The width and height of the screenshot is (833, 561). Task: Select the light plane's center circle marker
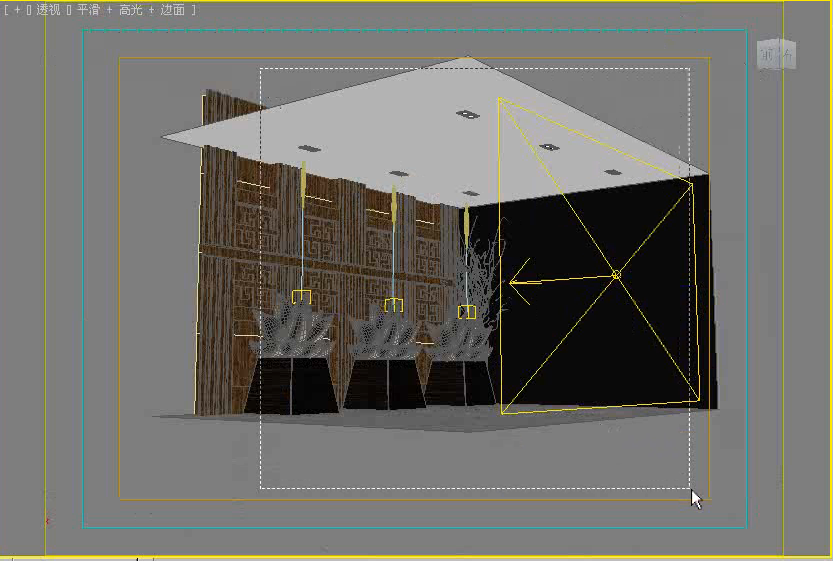click(x=616, y=275)
